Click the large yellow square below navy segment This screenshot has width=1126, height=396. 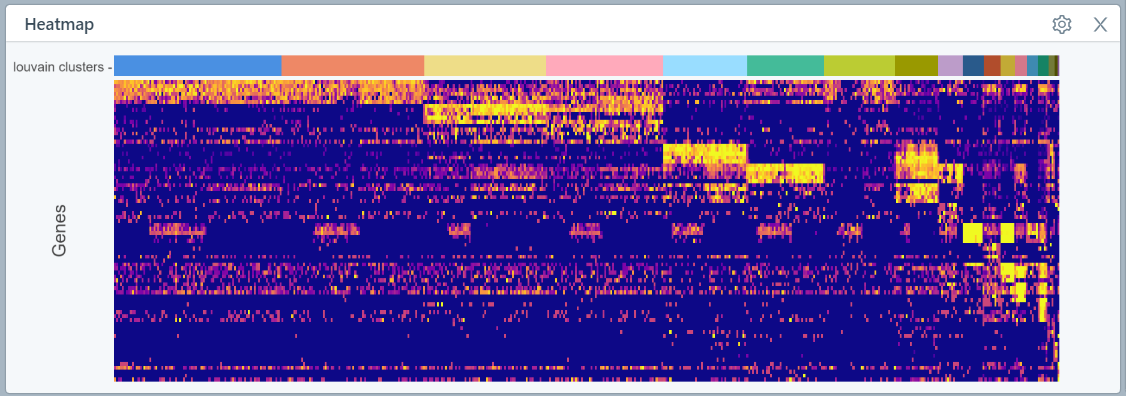972,233
